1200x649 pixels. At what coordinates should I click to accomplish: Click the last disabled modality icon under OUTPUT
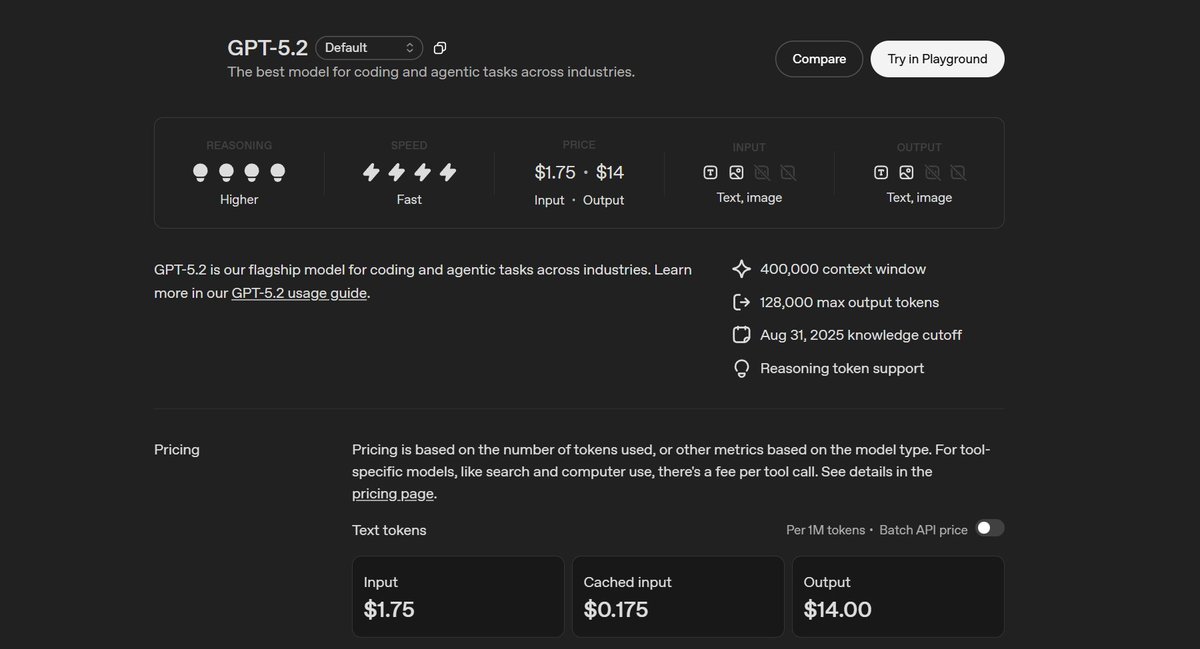[958, 172]
